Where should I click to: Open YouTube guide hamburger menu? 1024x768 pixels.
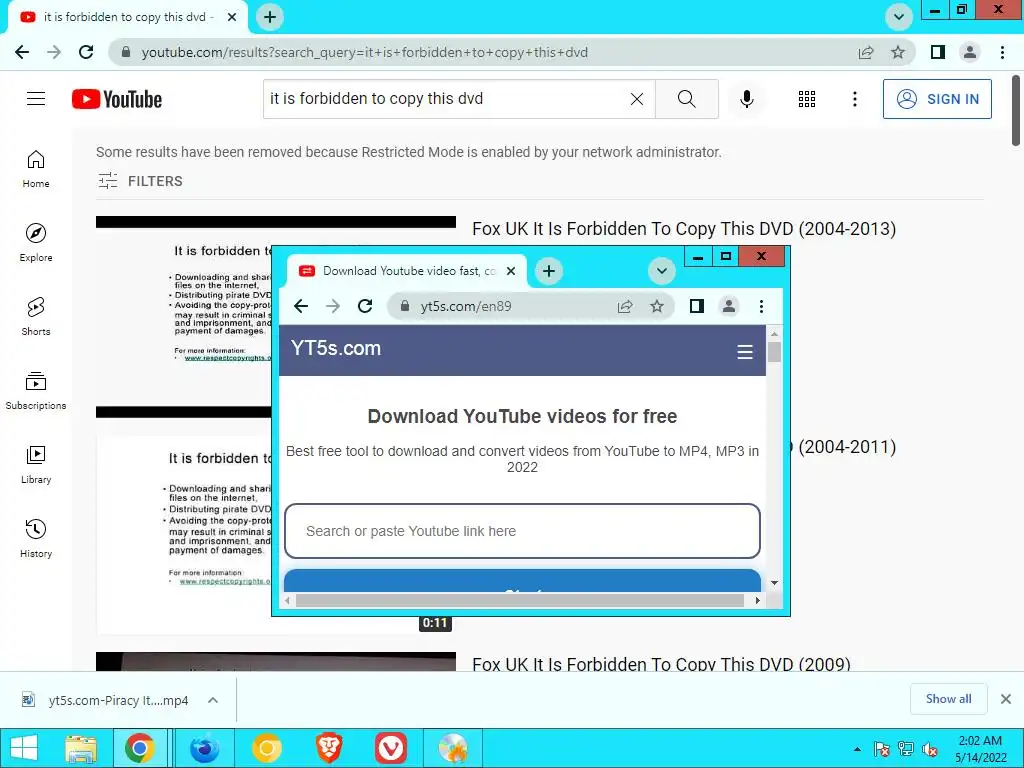click(36, 99)
